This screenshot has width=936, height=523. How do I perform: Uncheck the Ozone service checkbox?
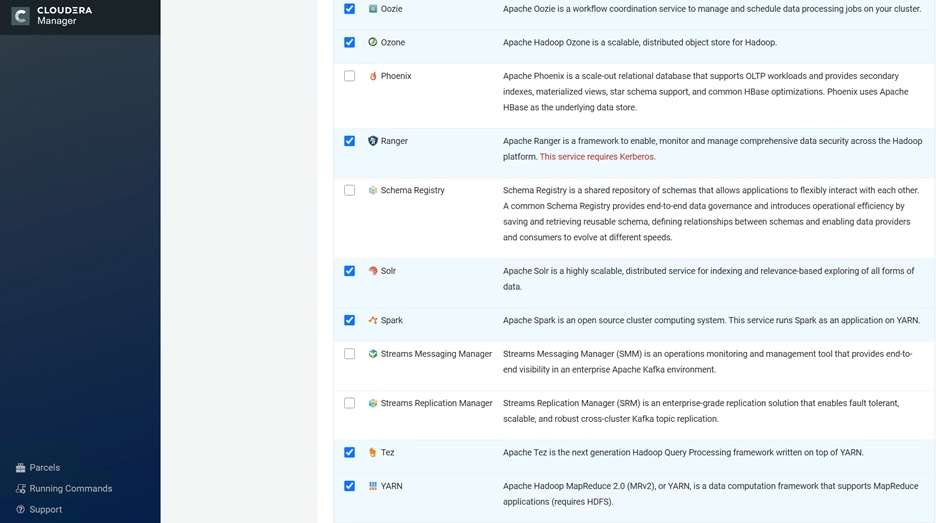tap(349, 42)
